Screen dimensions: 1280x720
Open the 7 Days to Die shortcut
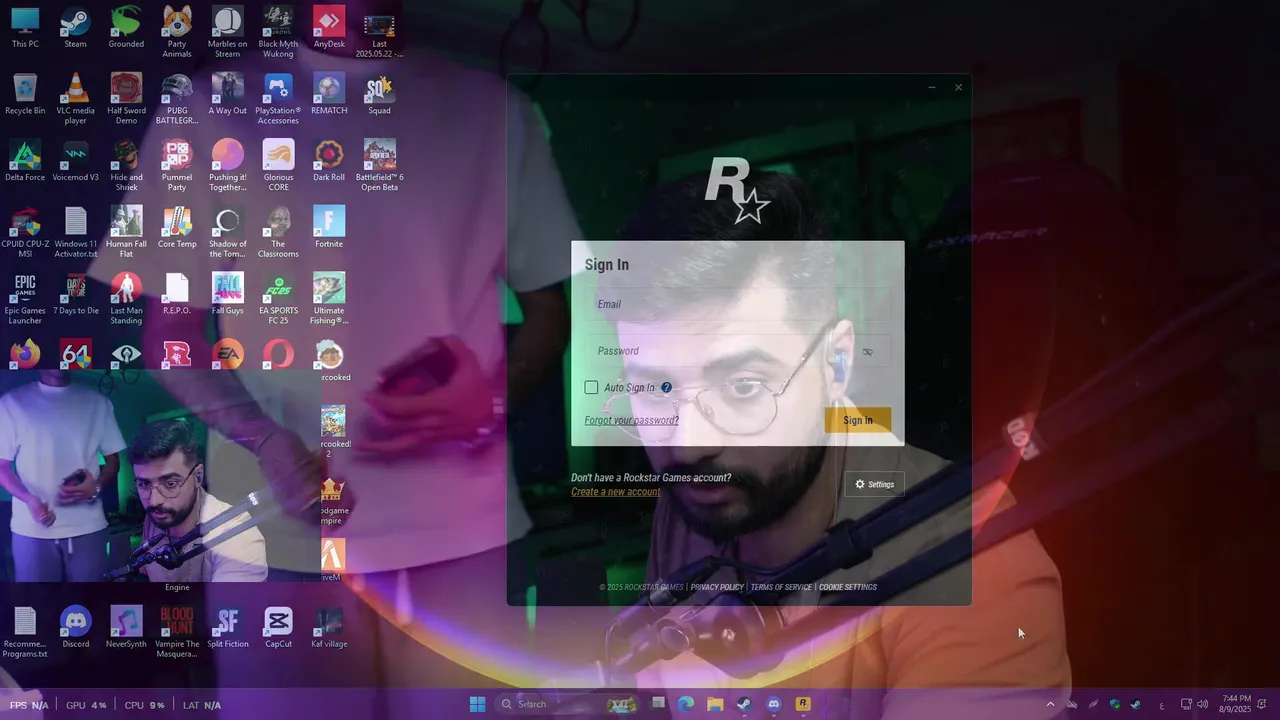tap(75, 294)
